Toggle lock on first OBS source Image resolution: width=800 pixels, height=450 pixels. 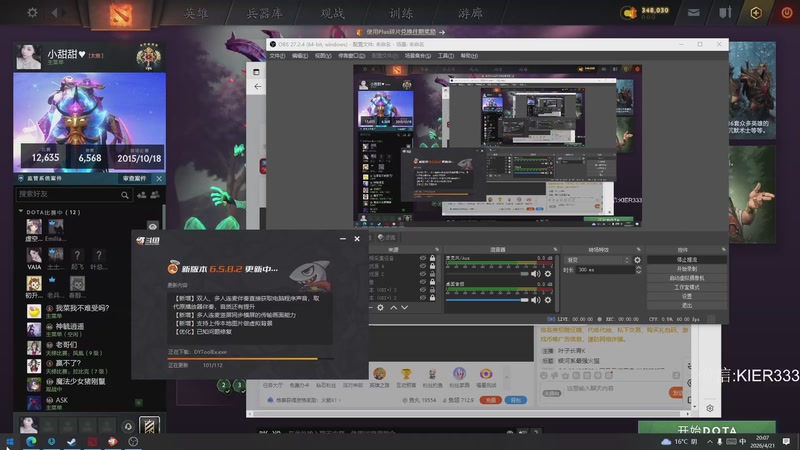click(x=432, y=258)
